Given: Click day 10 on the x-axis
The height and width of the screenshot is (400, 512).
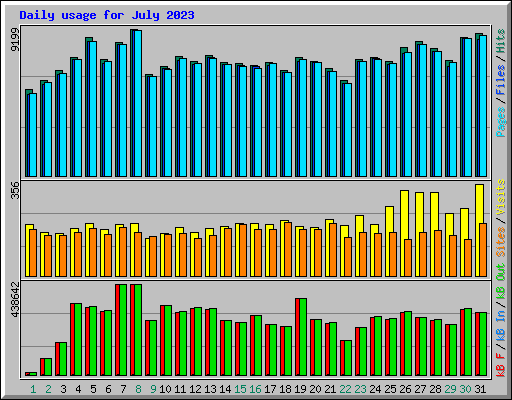Looking at the screenshot, I should point(165,389).
